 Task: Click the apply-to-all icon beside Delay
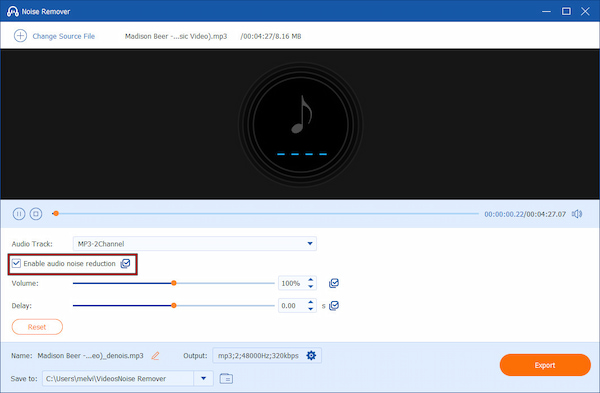point(334,305)
